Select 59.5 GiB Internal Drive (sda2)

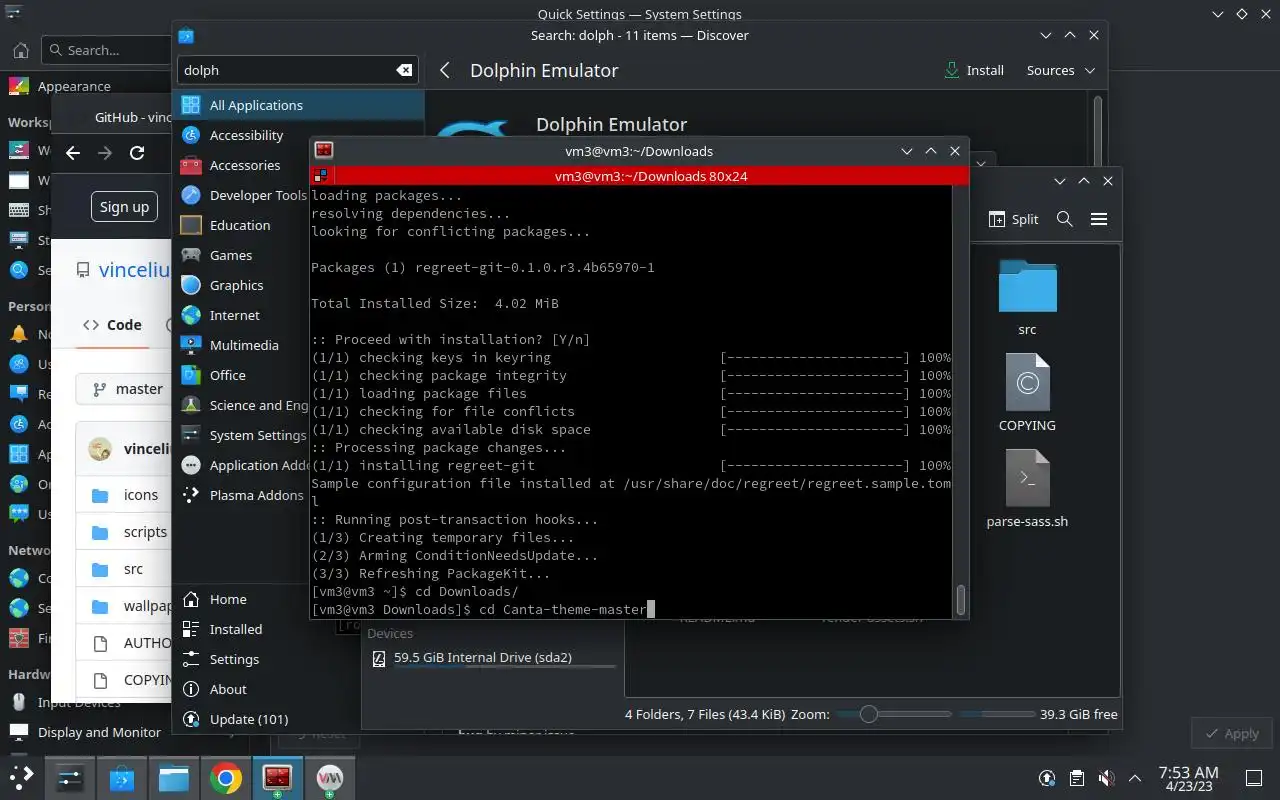pos(491,658)
